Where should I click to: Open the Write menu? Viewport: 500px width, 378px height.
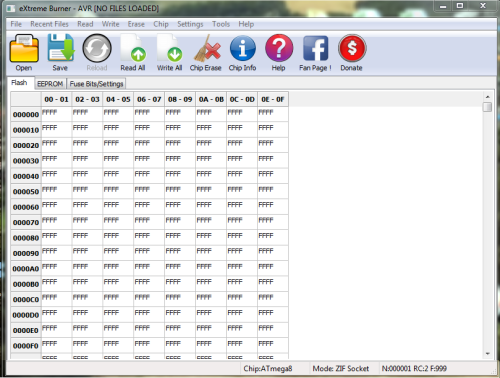point(110,24)
